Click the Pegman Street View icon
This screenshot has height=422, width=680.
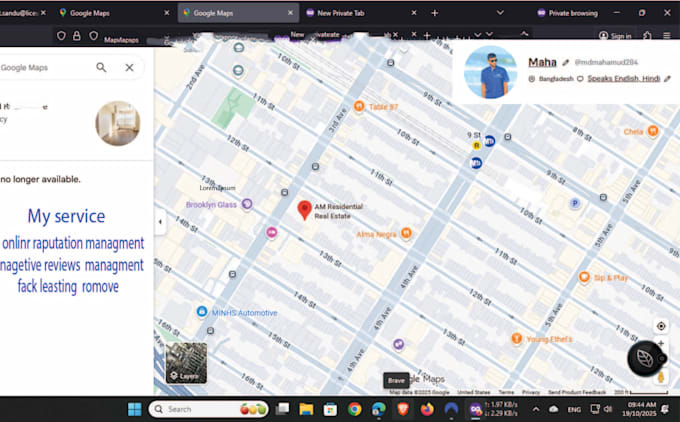(661, 376)
